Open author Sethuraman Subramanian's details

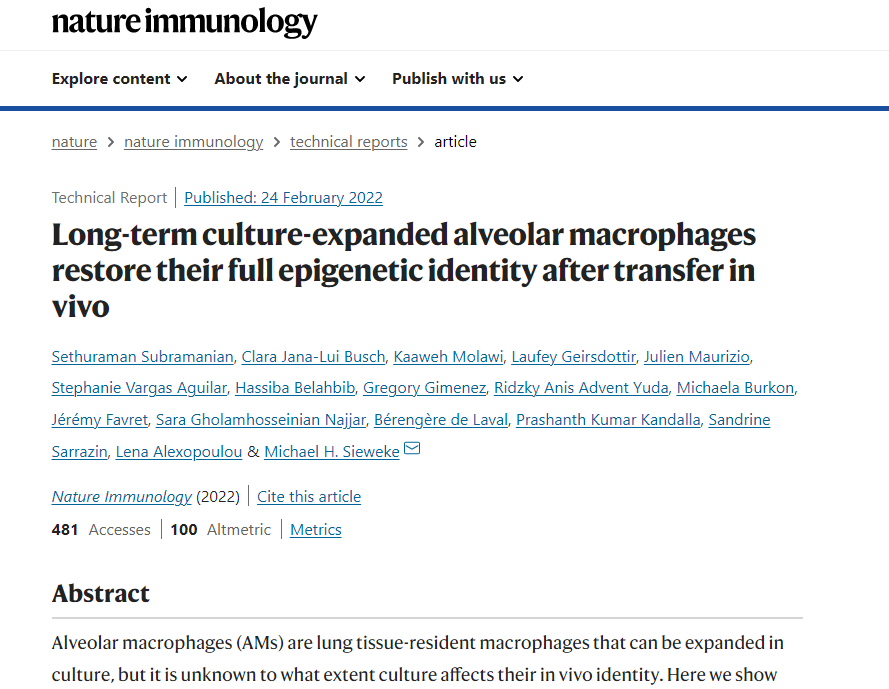pos(142,357)
